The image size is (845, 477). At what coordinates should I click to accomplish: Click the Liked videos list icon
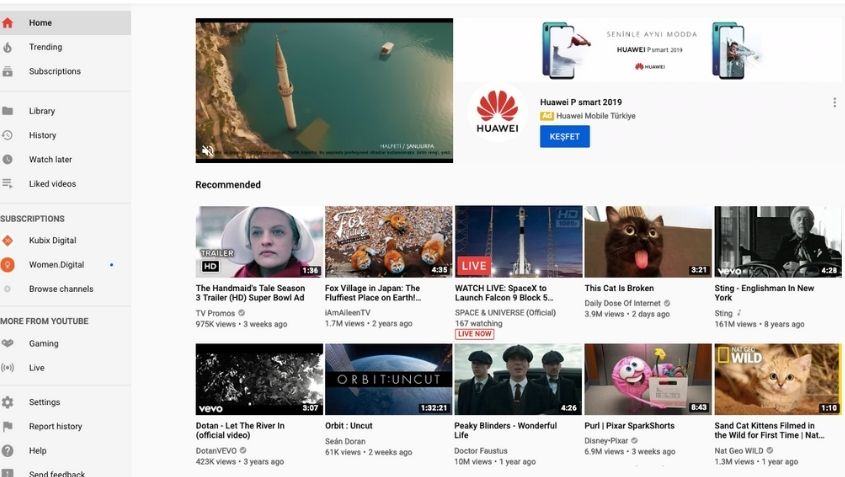[8, 184]
